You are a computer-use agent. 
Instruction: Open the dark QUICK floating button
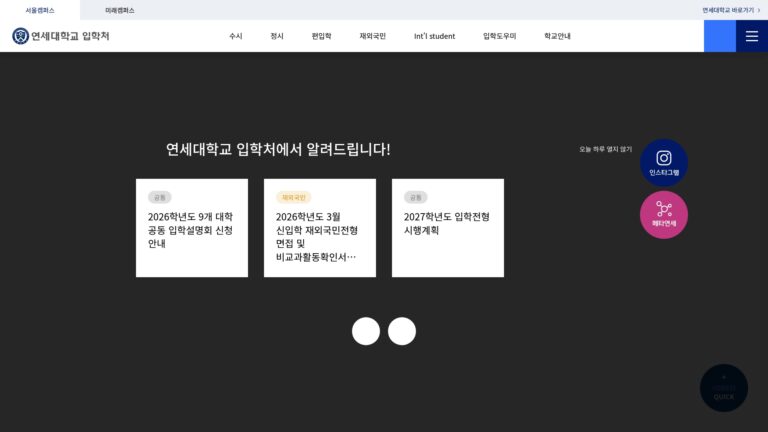click(723, 388)
